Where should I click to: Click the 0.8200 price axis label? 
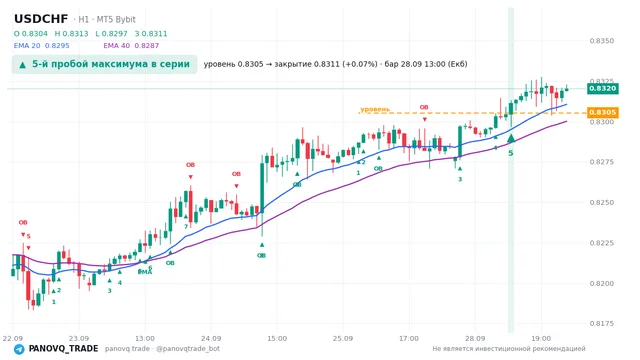tap(602, 283)
